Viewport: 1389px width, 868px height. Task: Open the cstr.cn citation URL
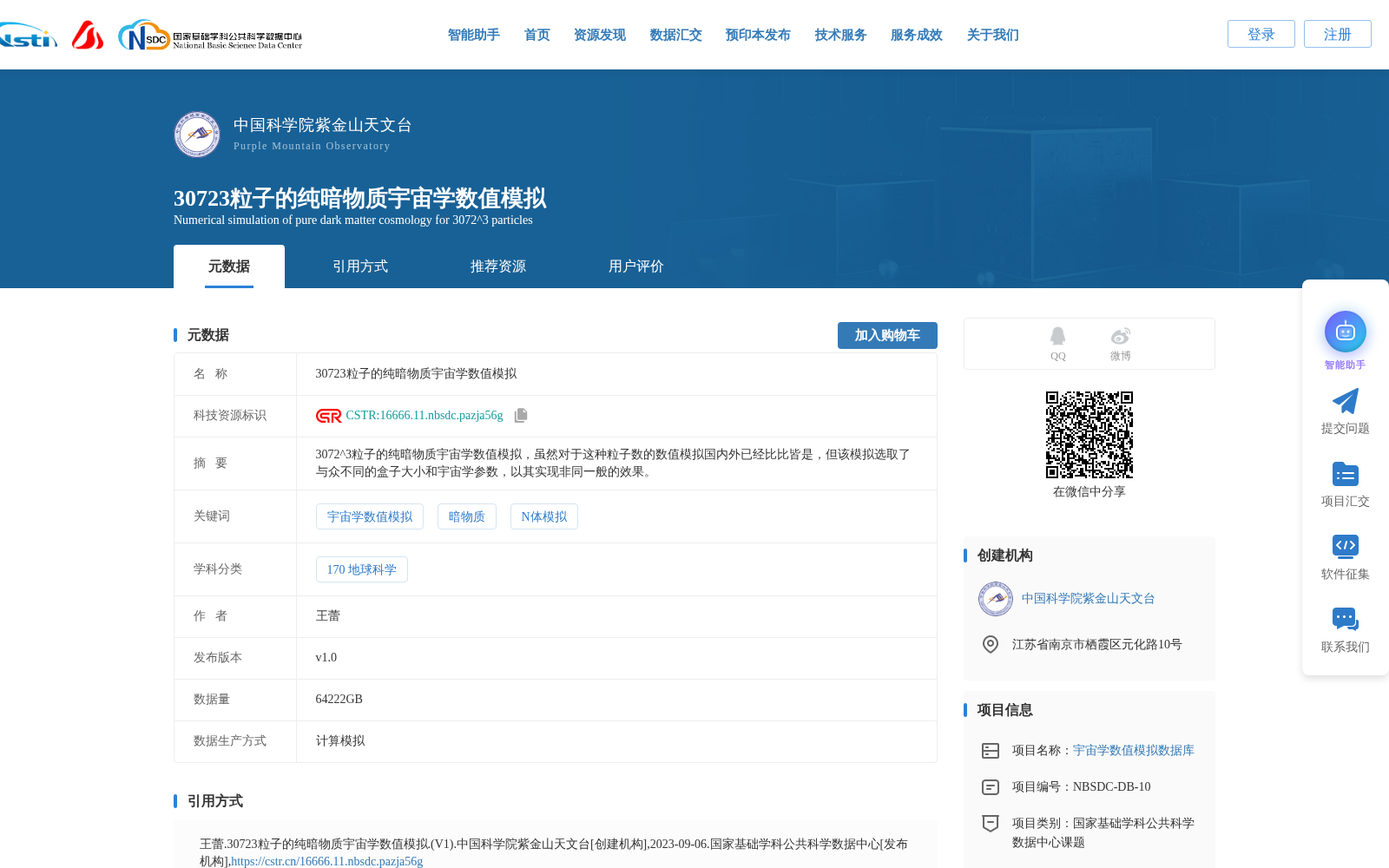click(x=327, y=862)
